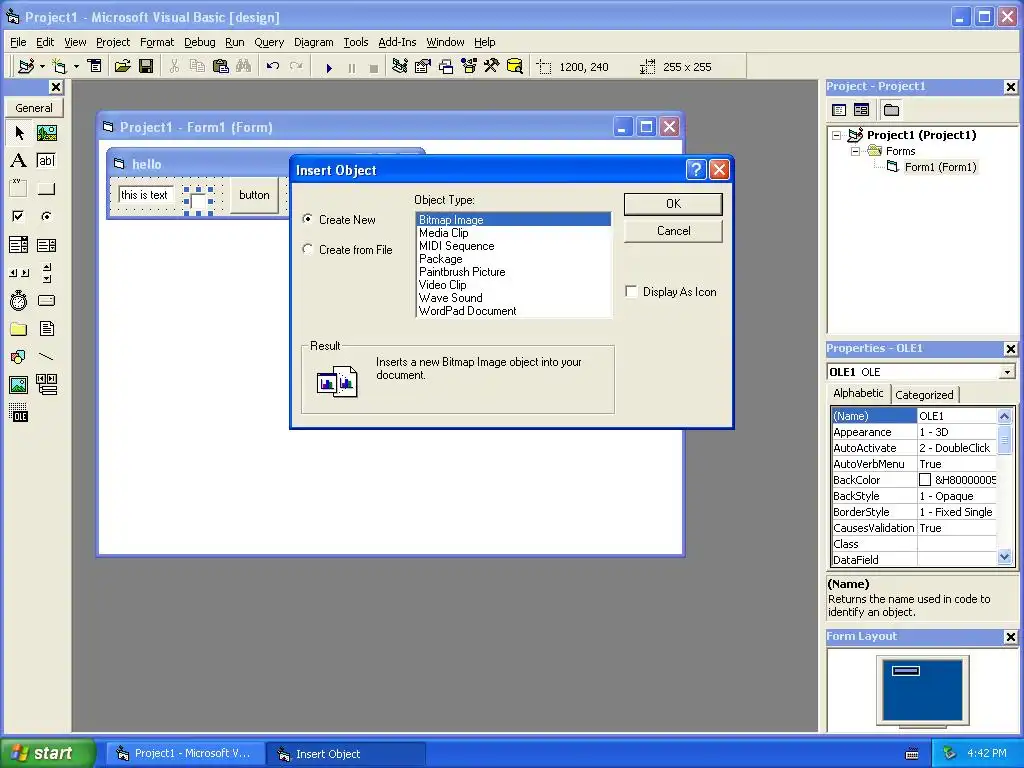
Task: Click the 'this is text' textbox on form
Action: 145,195
